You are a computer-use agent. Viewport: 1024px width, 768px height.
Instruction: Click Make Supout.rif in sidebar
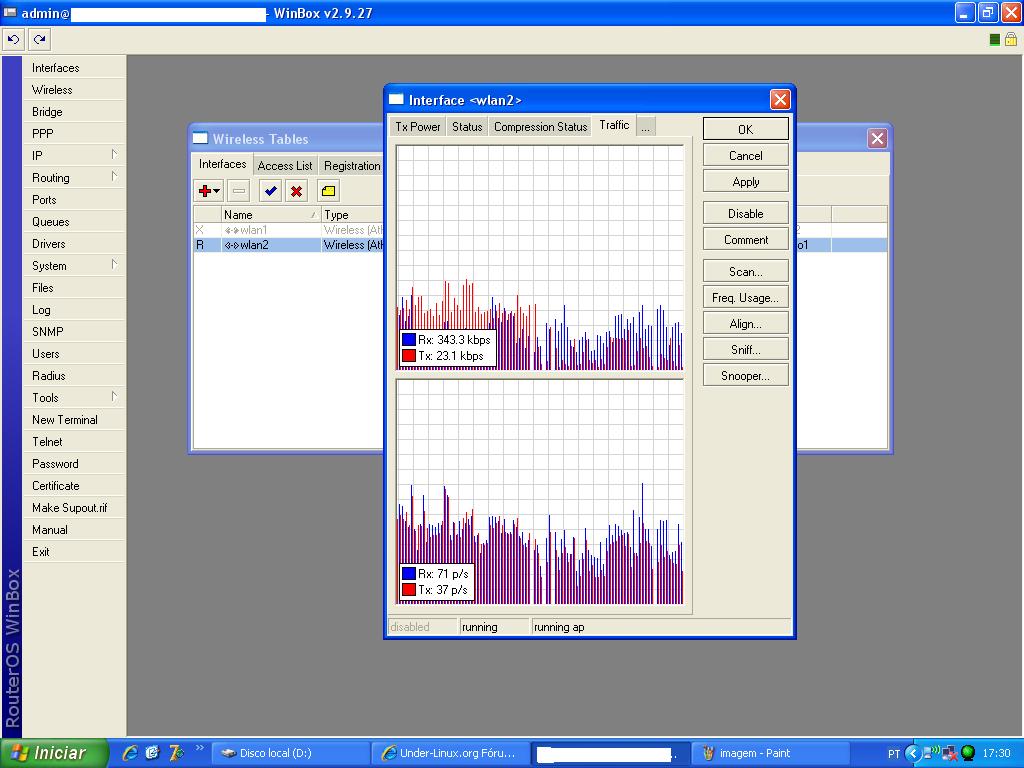coord(74,508)
